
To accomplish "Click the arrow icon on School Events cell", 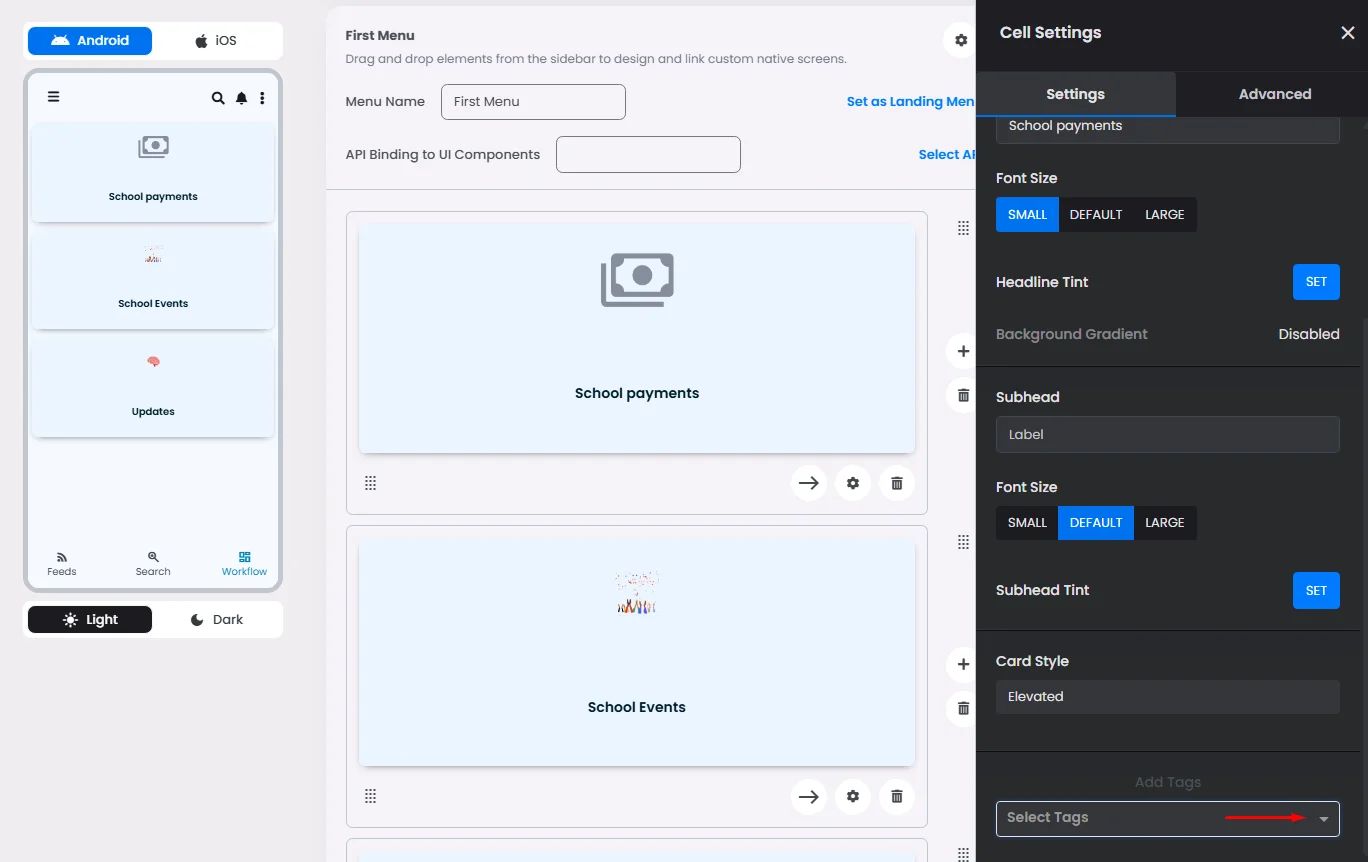I will click(809, 797).
